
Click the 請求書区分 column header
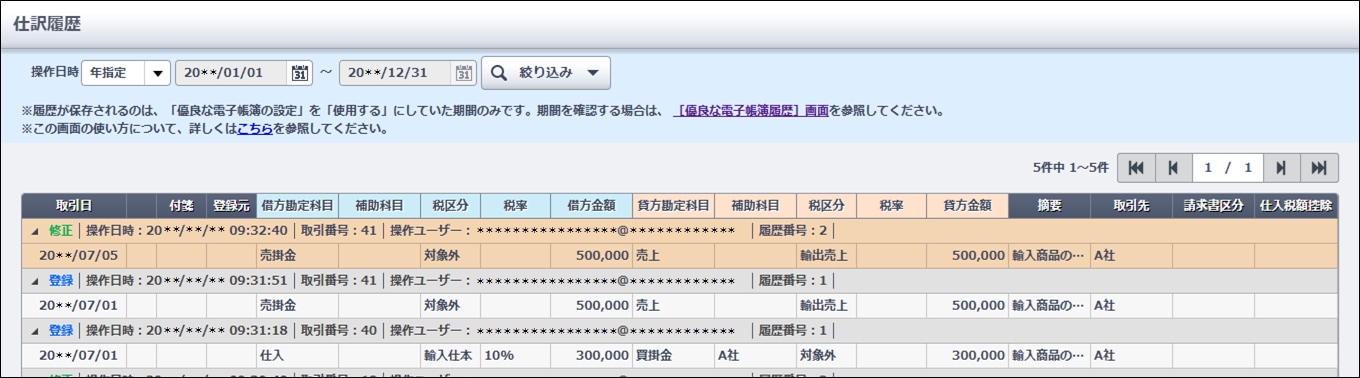coord(1213,205)
